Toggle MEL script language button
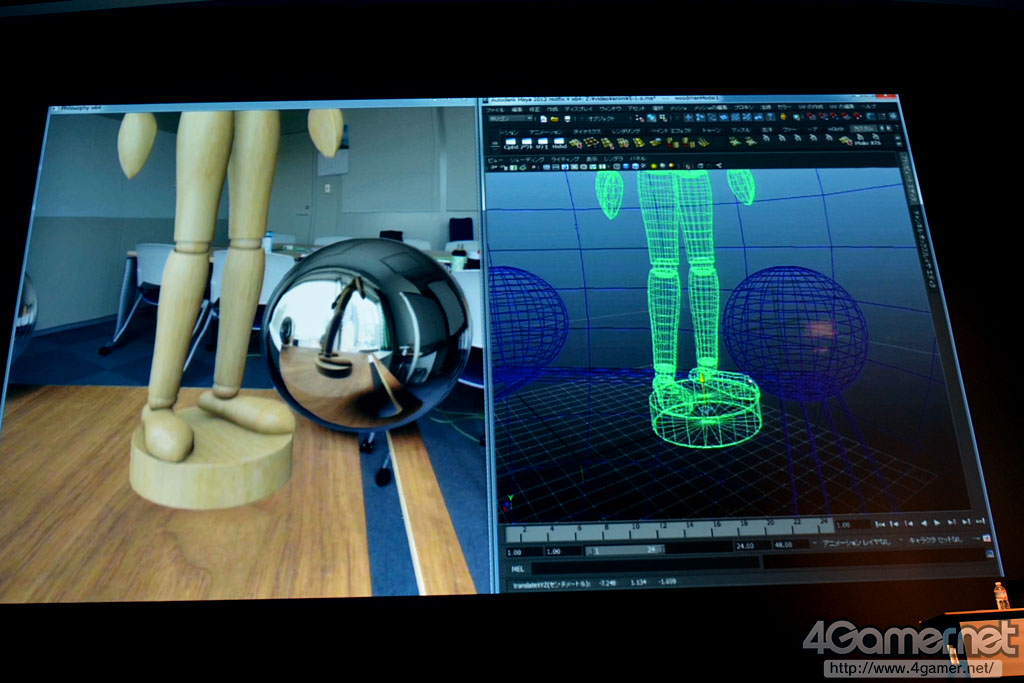The width and height of the screenshot is (1024, 683). click(x=518, y=569)
